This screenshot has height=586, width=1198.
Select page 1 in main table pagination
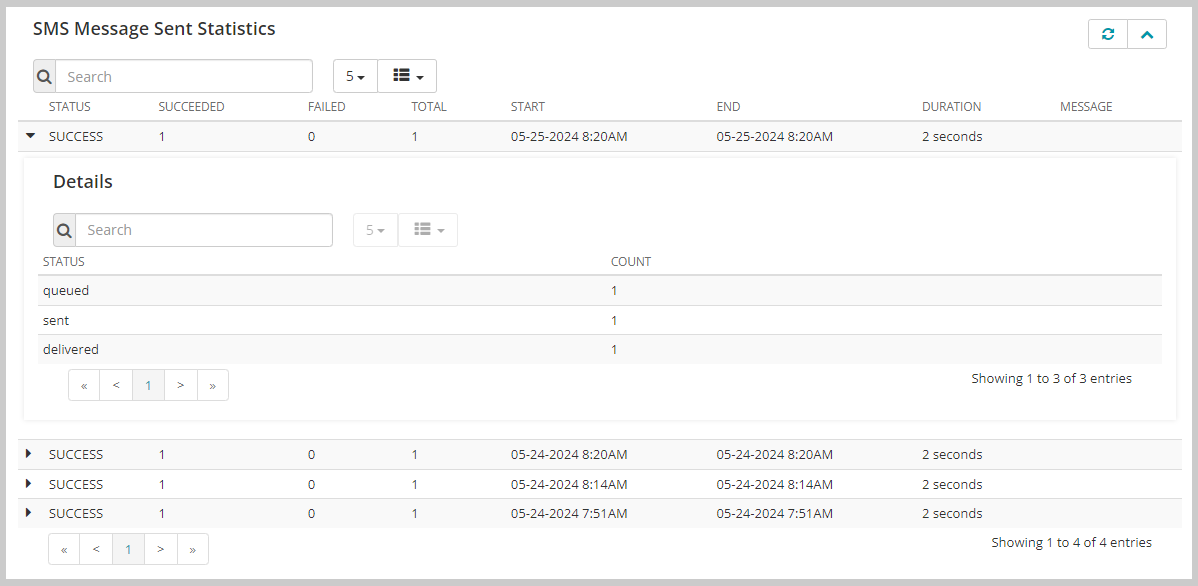click(128, 549)
